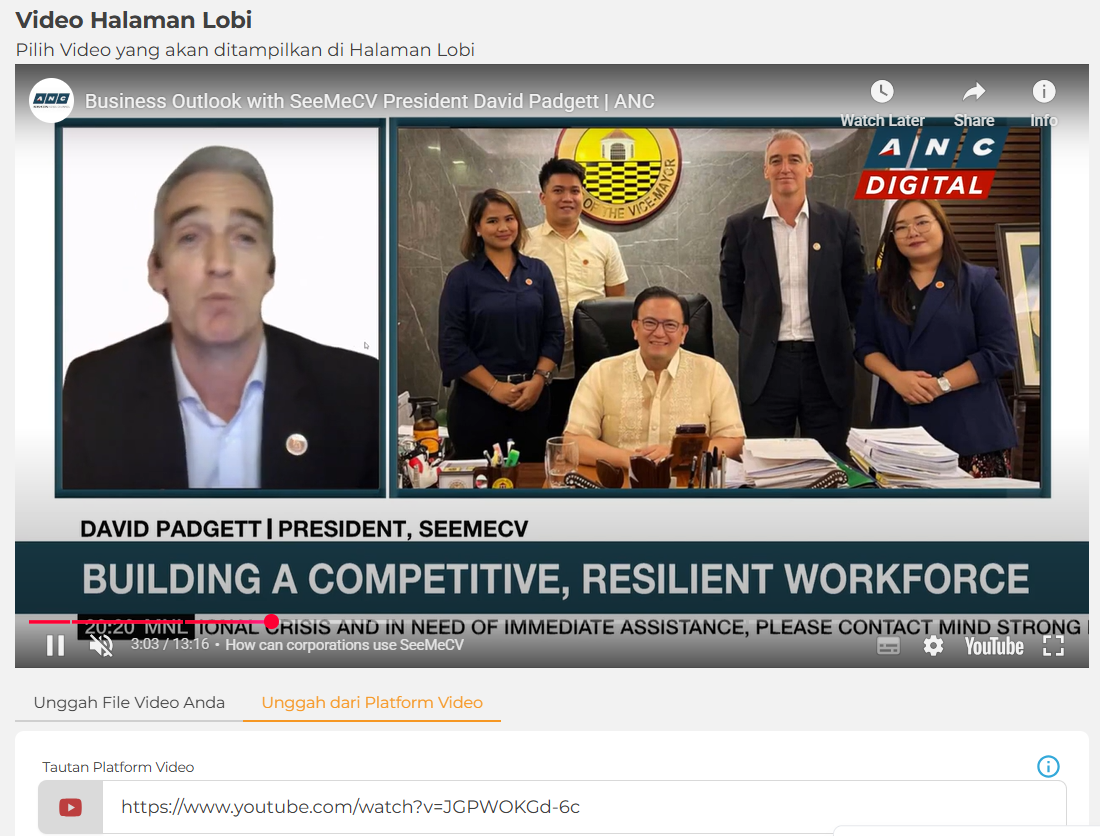Click the ANC channel avatar

(52, 100)
